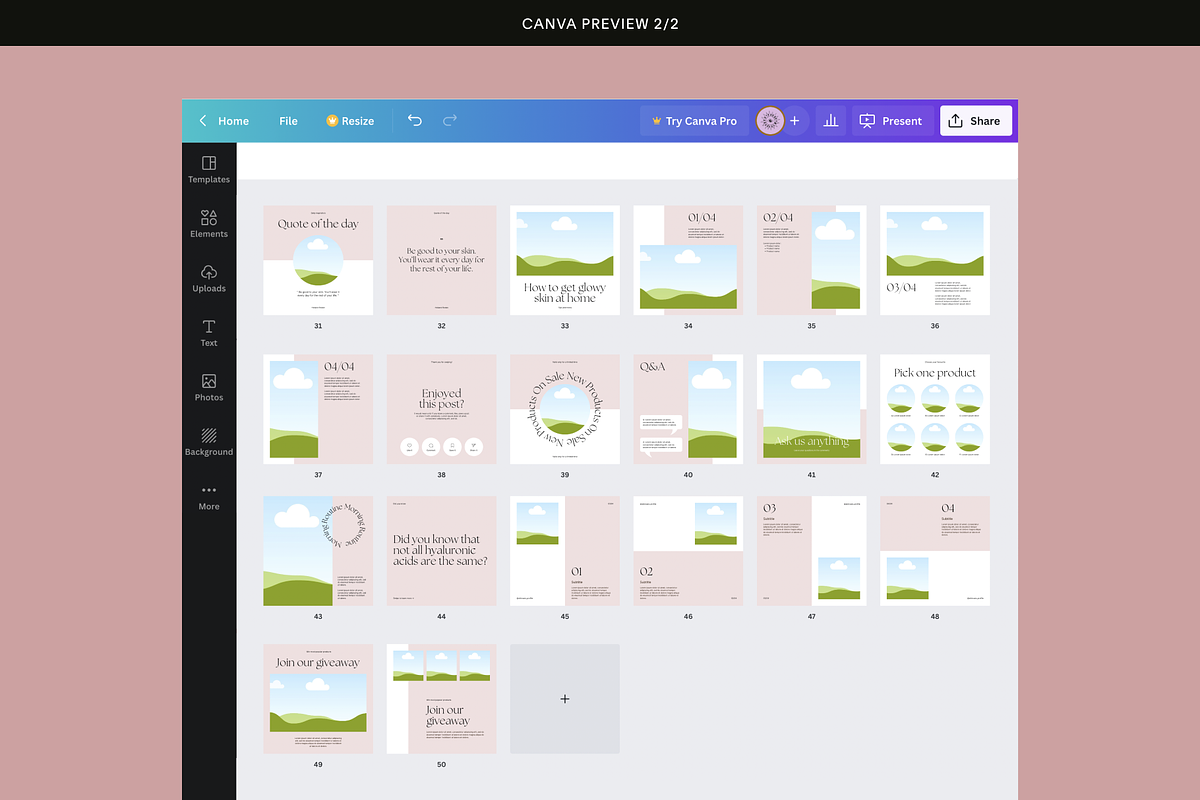
Task: Select page 41 Ask us anything
Action: coord(812,409)
